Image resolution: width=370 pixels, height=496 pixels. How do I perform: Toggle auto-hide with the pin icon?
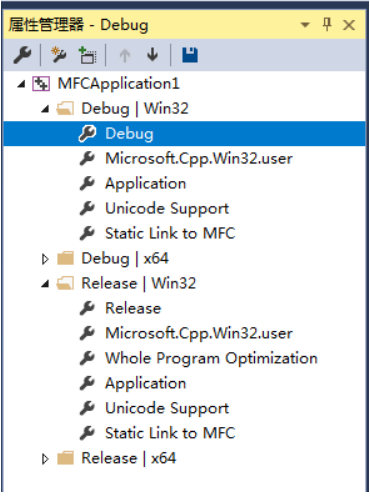[x=327, y=25]
